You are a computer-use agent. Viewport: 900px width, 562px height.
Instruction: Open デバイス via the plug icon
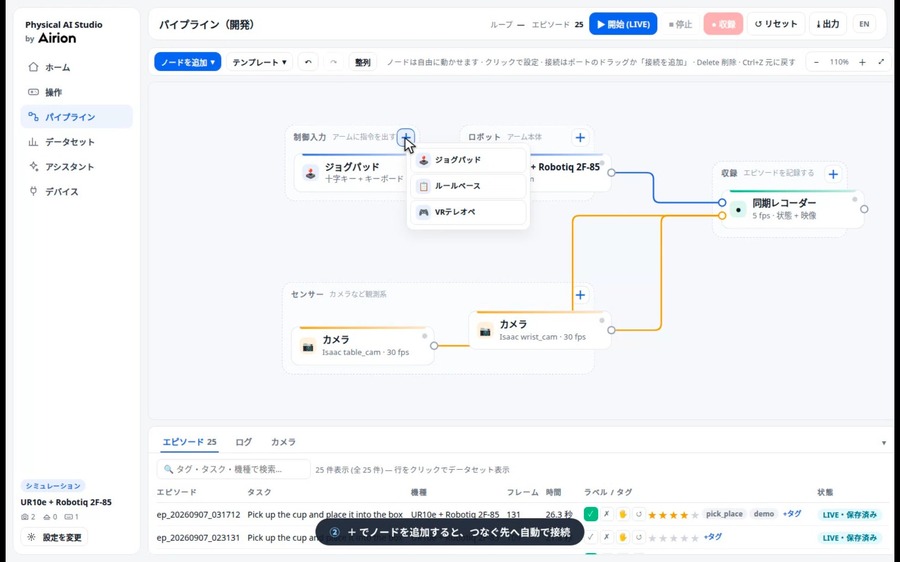33,191
